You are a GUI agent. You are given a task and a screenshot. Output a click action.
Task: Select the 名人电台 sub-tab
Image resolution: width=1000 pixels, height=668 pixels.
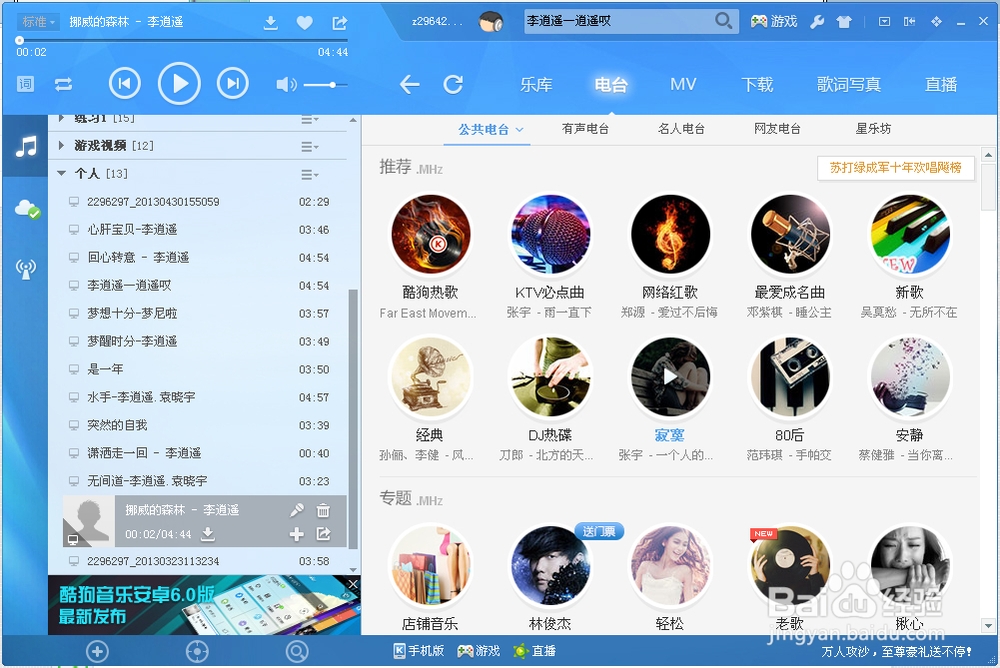[681, 129]
